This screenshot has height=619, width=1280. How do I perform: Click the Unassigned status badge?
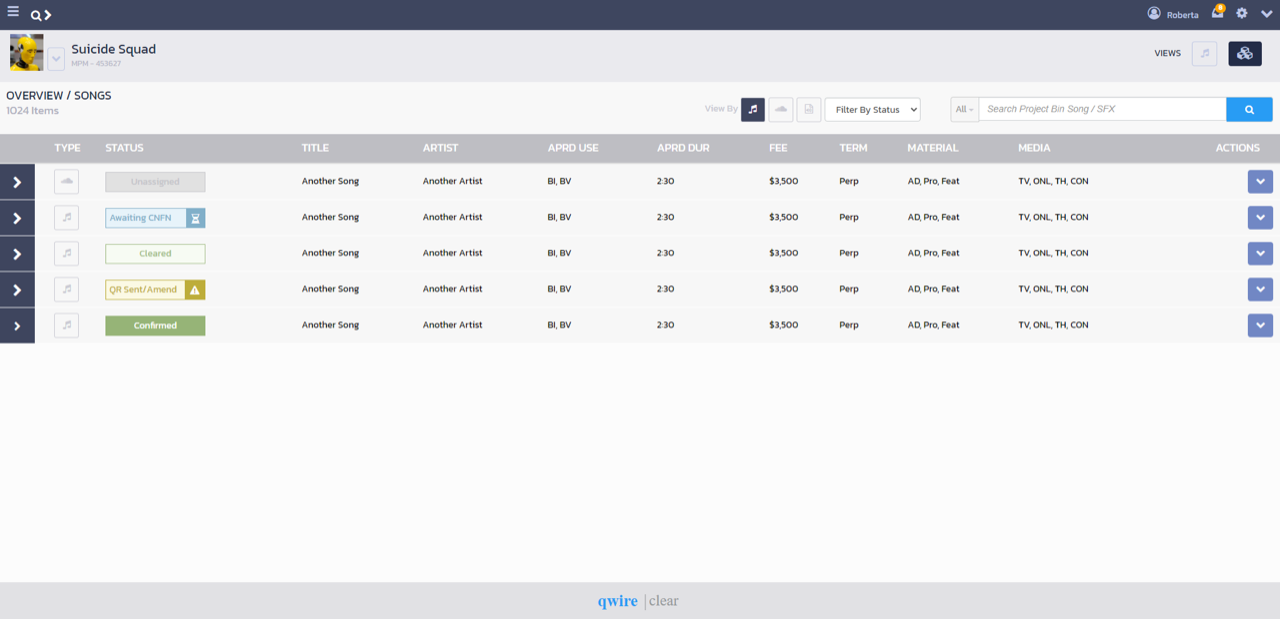[x=155, y=182]
